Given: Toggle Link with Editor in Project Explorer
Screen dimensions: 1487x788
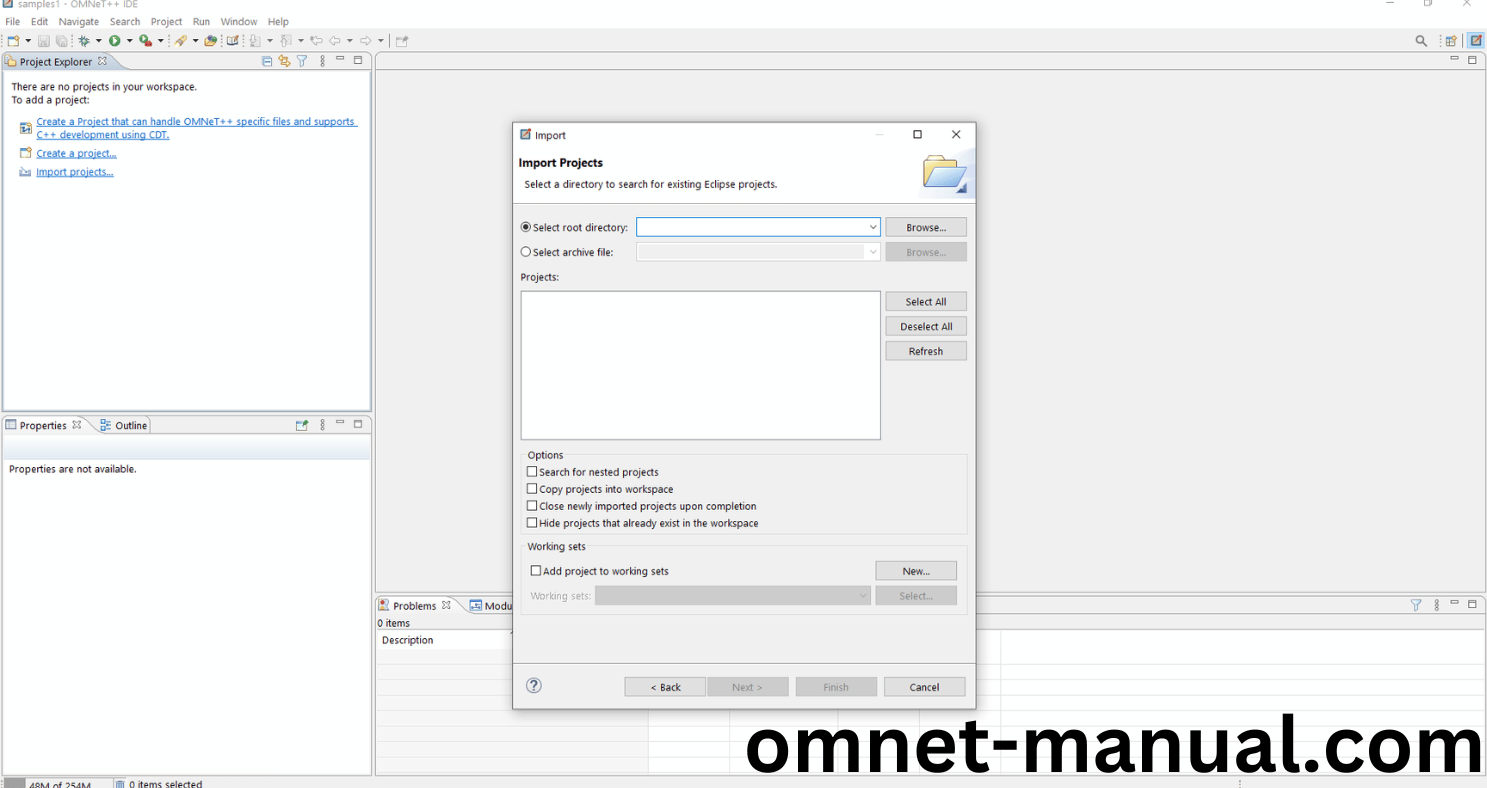Looking at the screenshot, I should click(x=284, y=61).
